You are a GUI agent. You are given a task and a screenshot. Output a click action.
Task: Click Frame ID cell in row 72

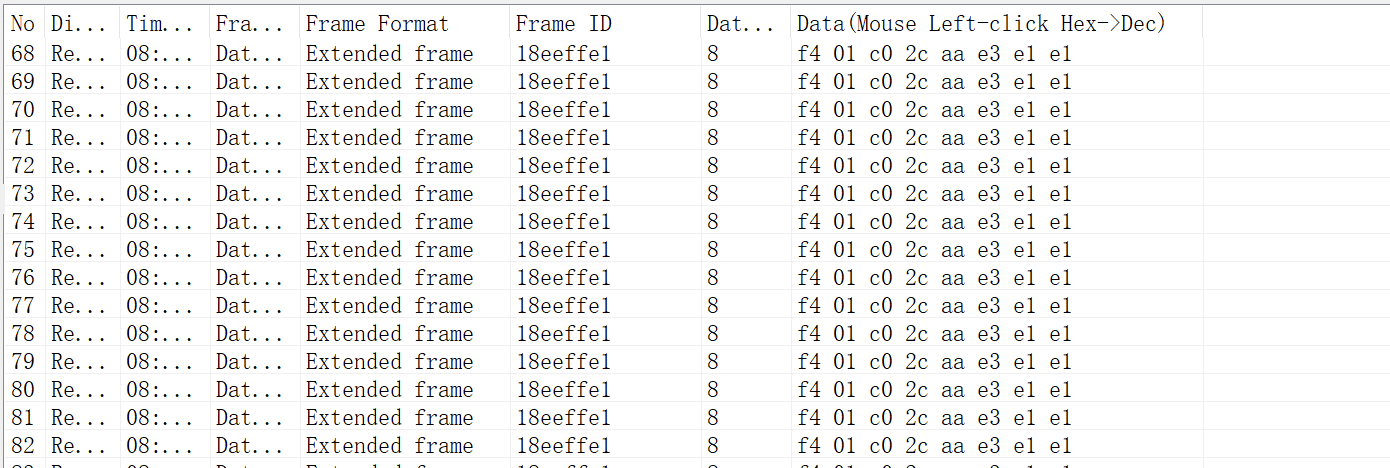tap(563, 166)
